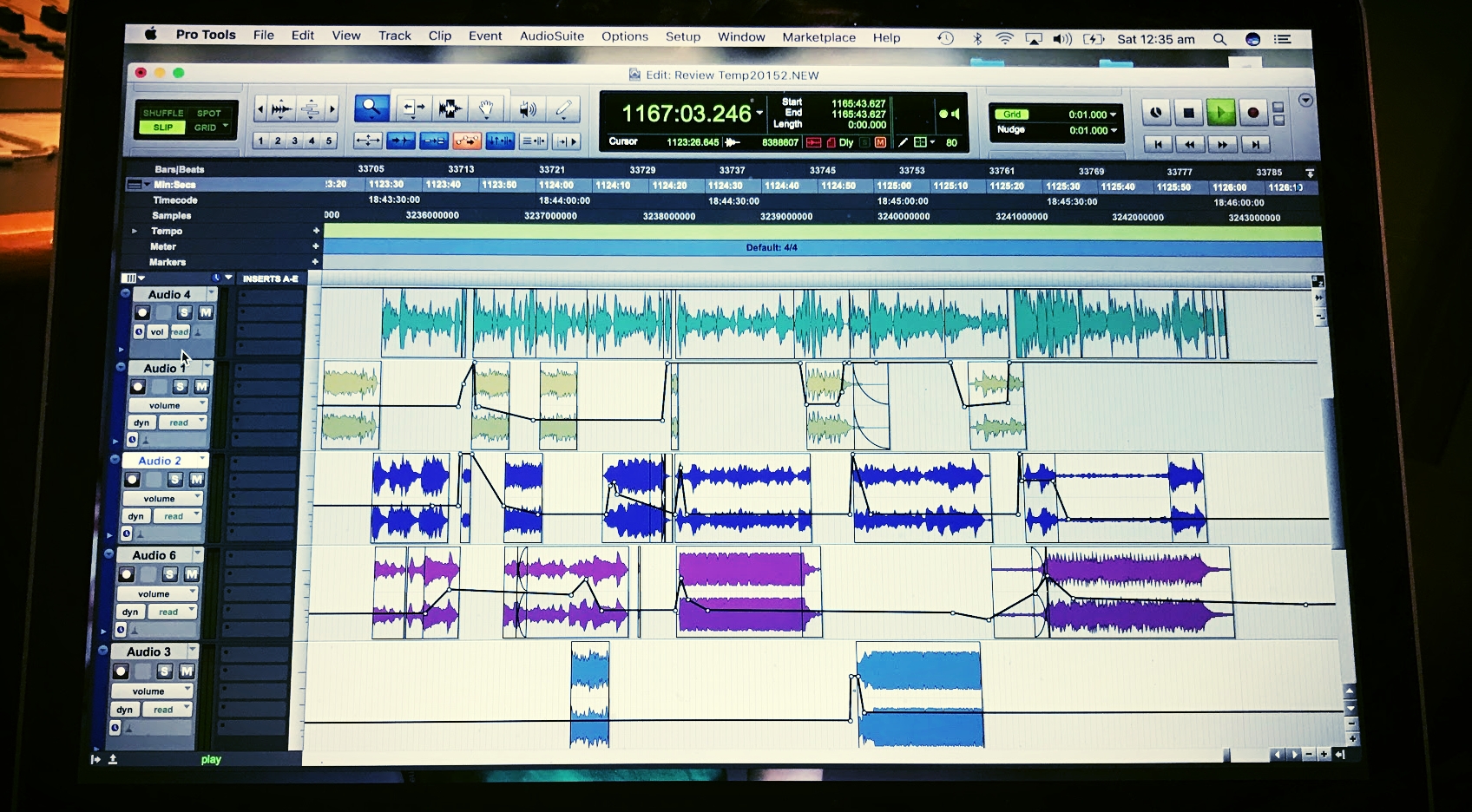Click the green Play button
This screenshot has width=1472, height=812.
[x=1221, y=113]
